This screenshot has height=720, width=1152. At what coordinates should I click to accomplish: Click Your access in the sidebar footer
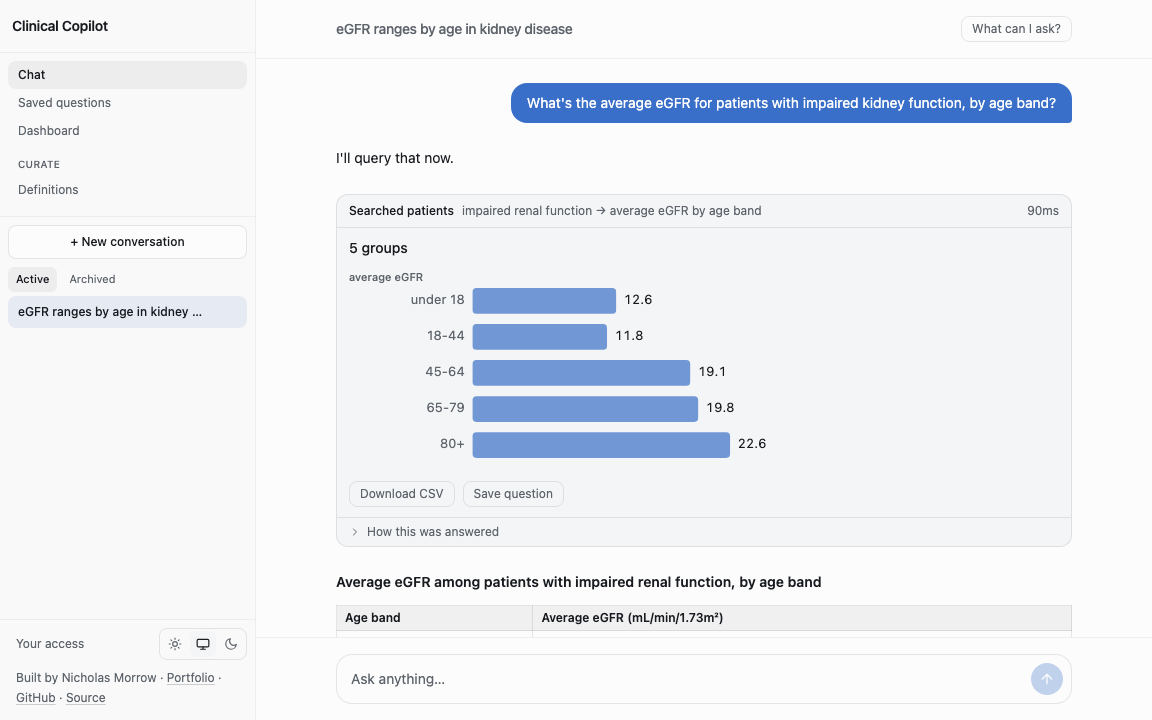50,644
